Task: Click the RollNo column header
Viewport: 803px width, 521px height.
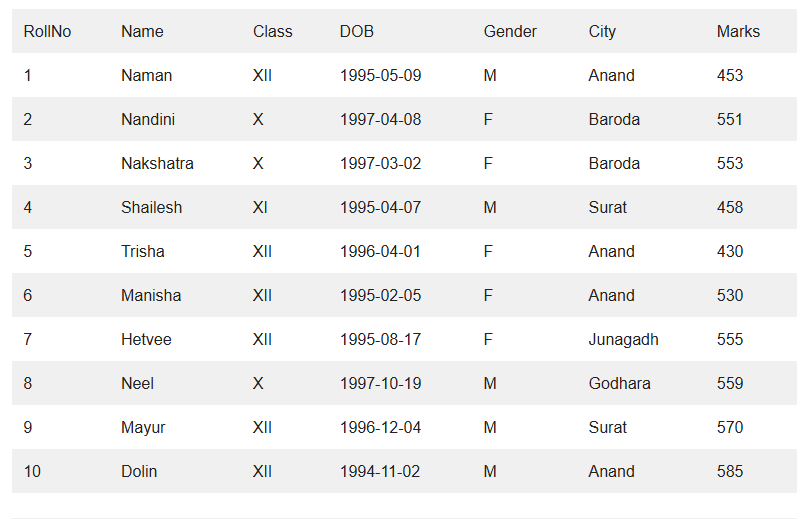Action: (x=47, y=31)
